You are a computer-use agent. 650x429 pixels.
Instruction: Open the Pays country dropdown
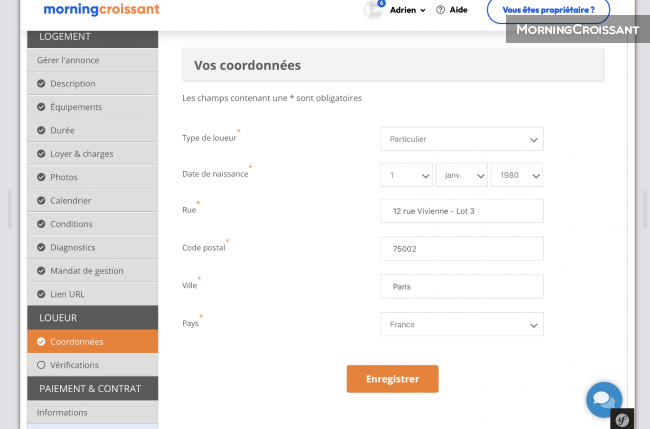[461, 324]
